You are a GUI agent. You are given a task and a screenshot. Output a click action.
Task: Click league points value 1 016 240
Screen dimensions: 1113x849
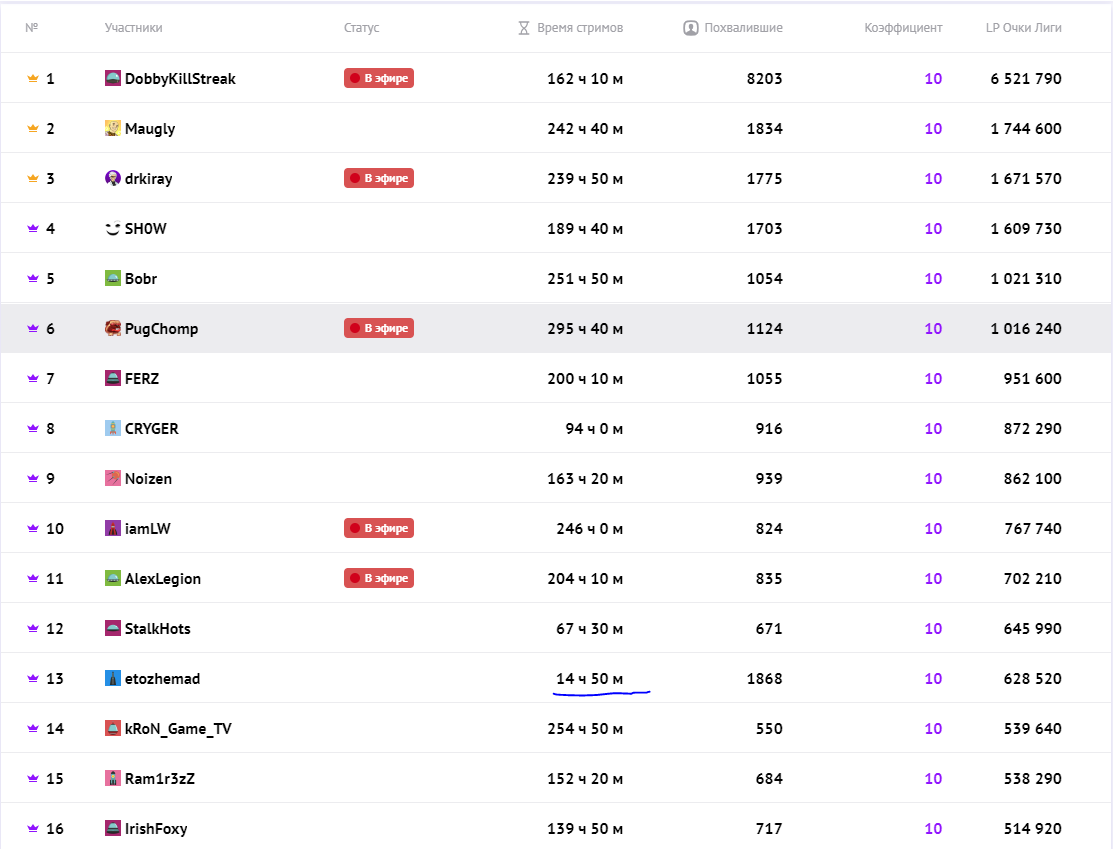click(x=1026, y=329)
